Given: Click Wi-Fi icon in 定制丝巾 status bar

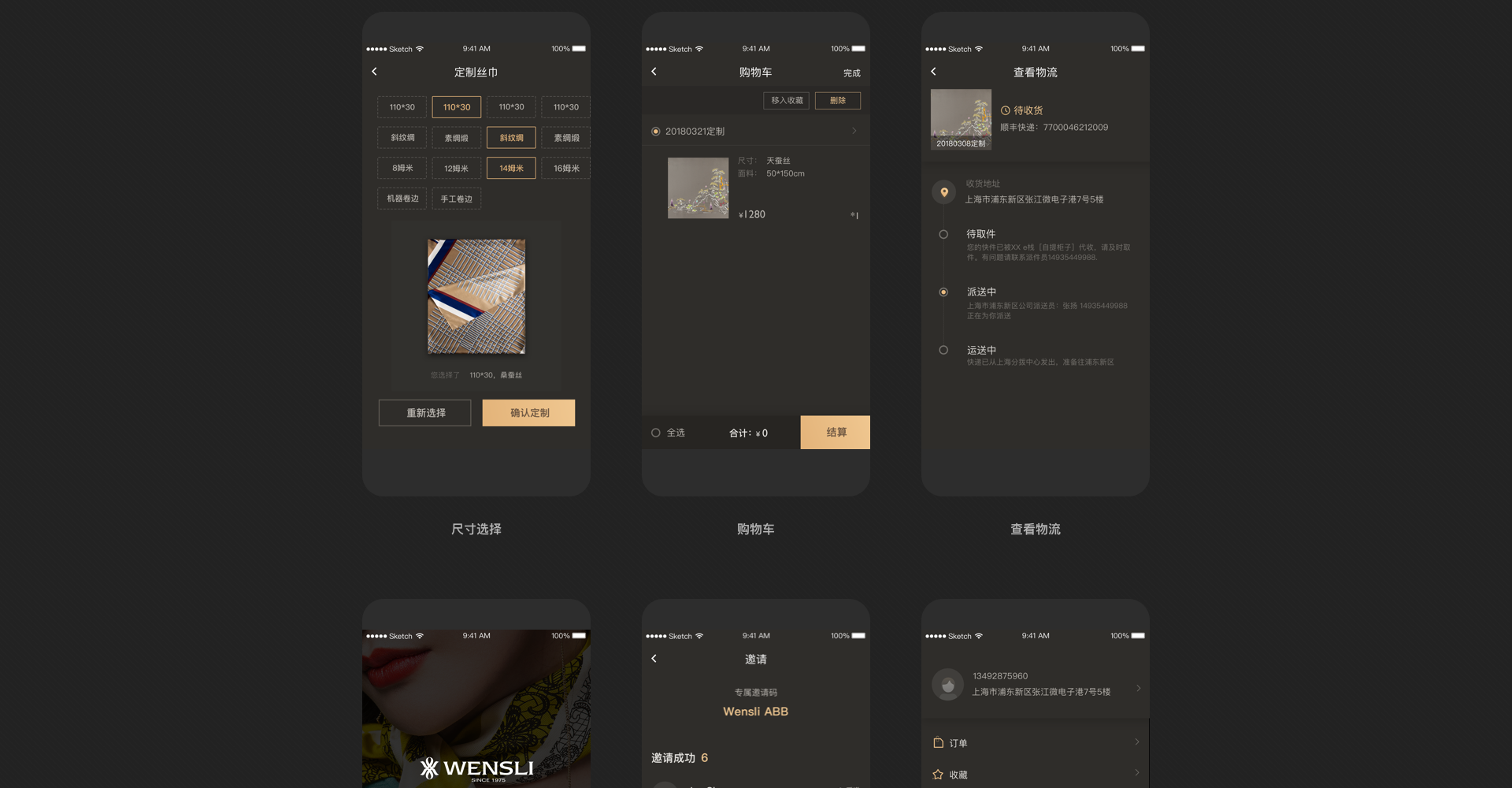Looking at the screenshot, I should 420,49.
